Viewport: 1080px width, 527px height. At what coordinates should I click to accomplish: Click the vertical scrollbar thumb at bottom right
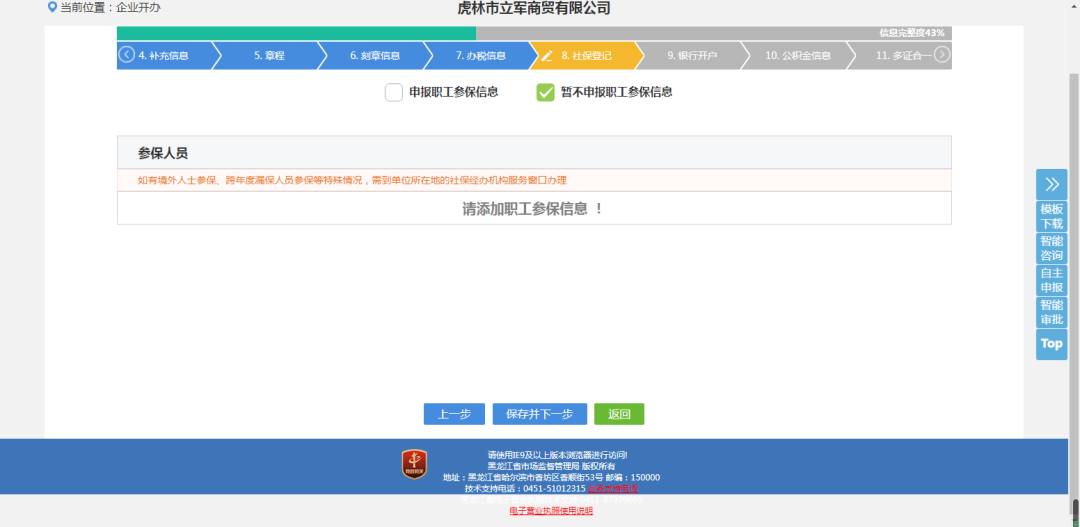(x=1075, y=511)
